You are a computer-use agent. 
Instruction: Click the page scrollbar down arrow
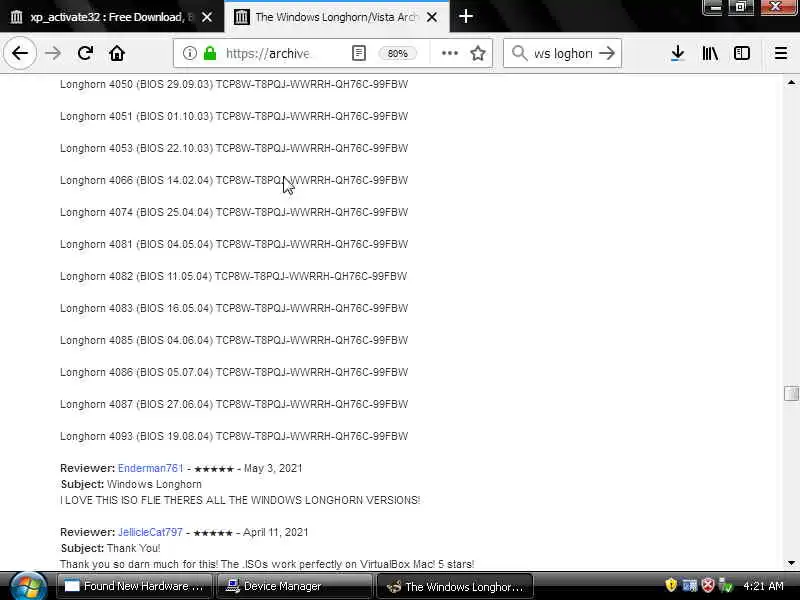click(x=791, y=563)
